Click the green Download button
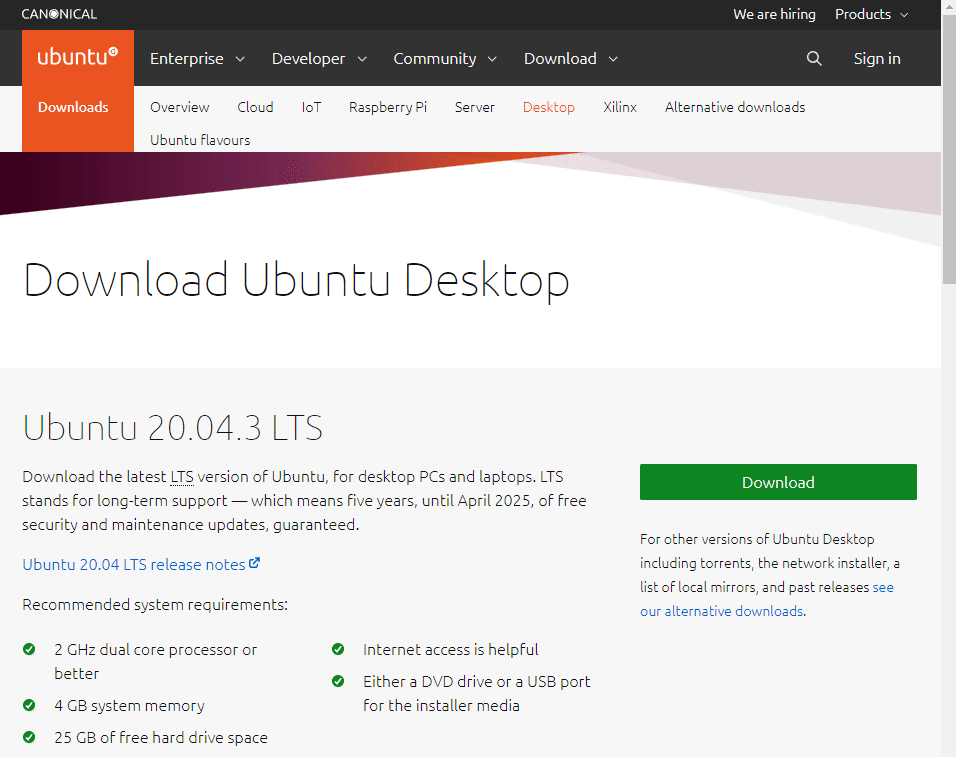Image resolution: width=956 pixels, height=757 pixels. click(778, 482)
